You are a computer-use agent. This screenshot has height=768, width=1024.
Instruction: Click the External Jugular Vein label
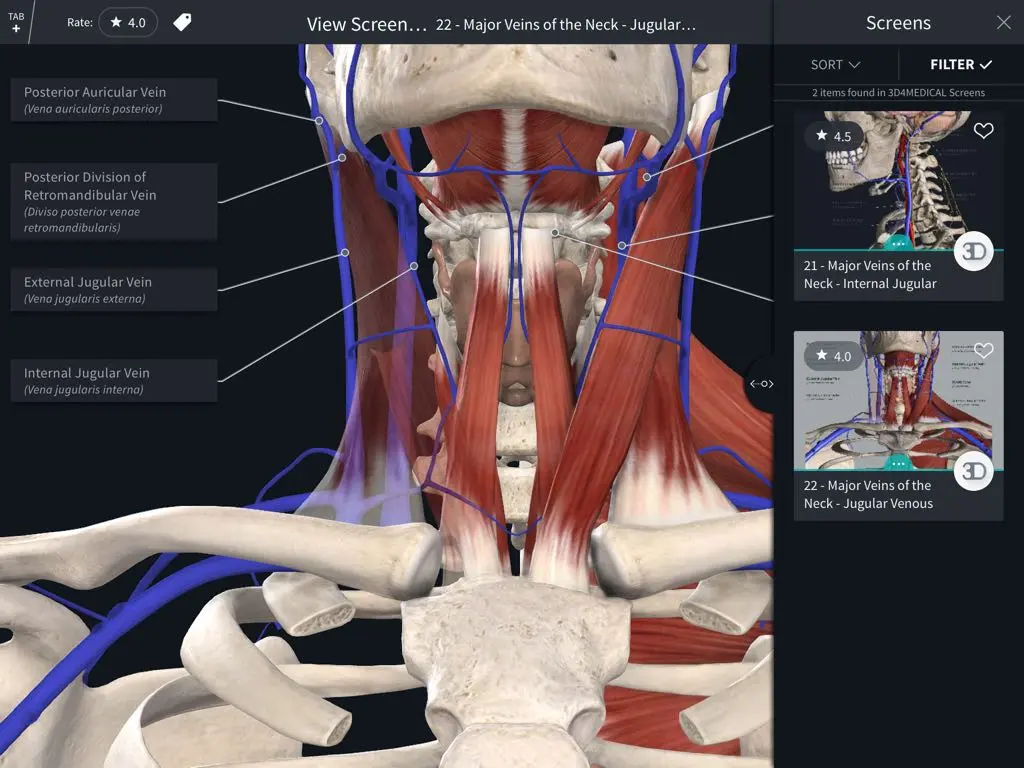(x=113, y=288)
